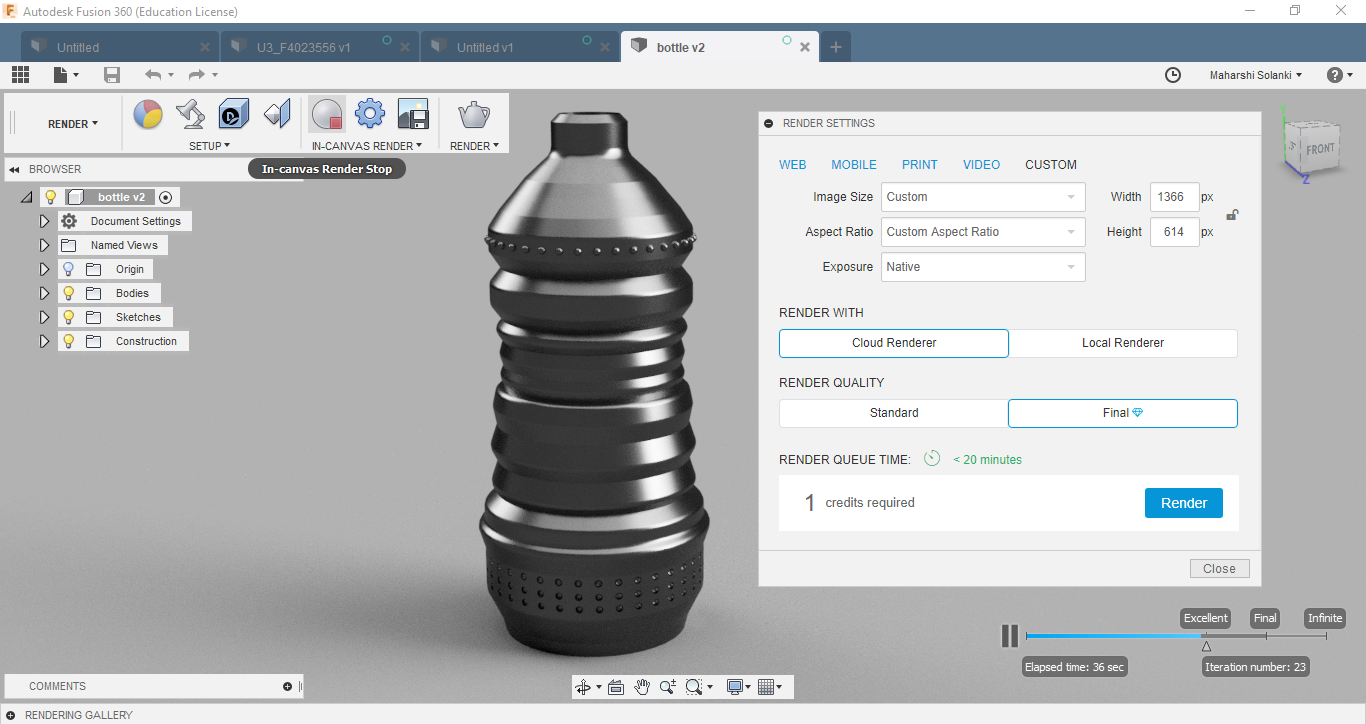Open In-canvas Render Settings gear
This screenshot has height=724, width=1366.
click(370, 114)
